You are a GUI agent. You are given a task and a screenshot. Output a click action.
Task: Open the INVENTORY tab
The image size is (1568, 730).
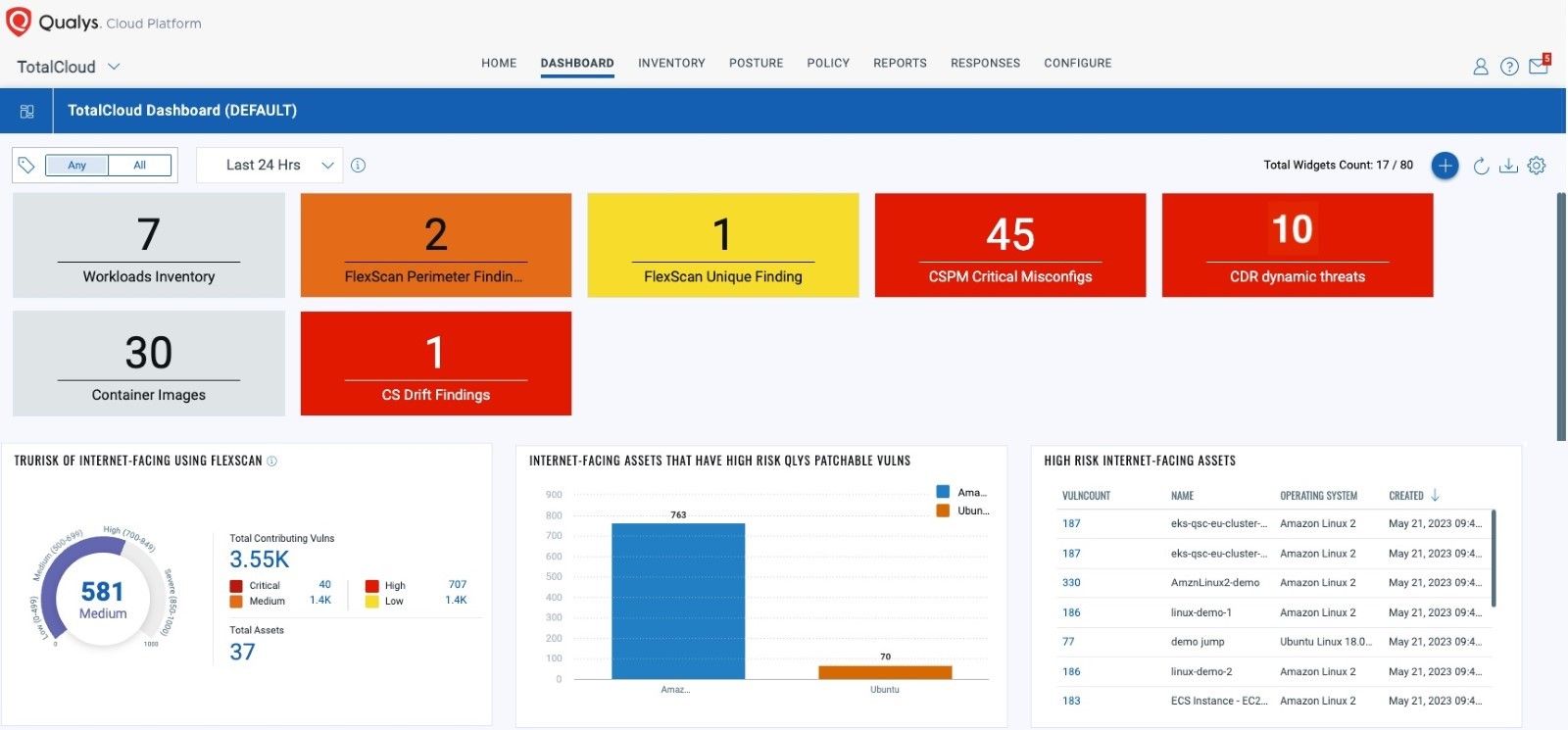click(671, 63)
